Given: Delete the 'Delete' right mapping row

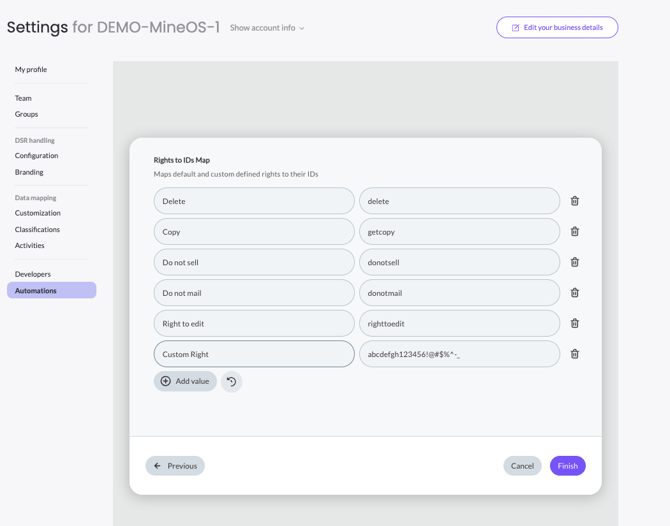Looking at the screenshot, I should tap(574, 201).
